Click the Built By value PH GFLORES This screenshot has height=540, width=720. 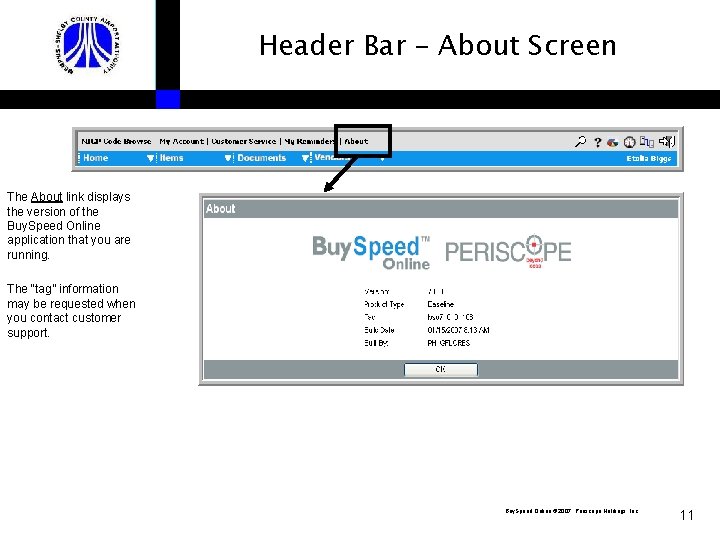pyautogui.click(x=449, y=343)
